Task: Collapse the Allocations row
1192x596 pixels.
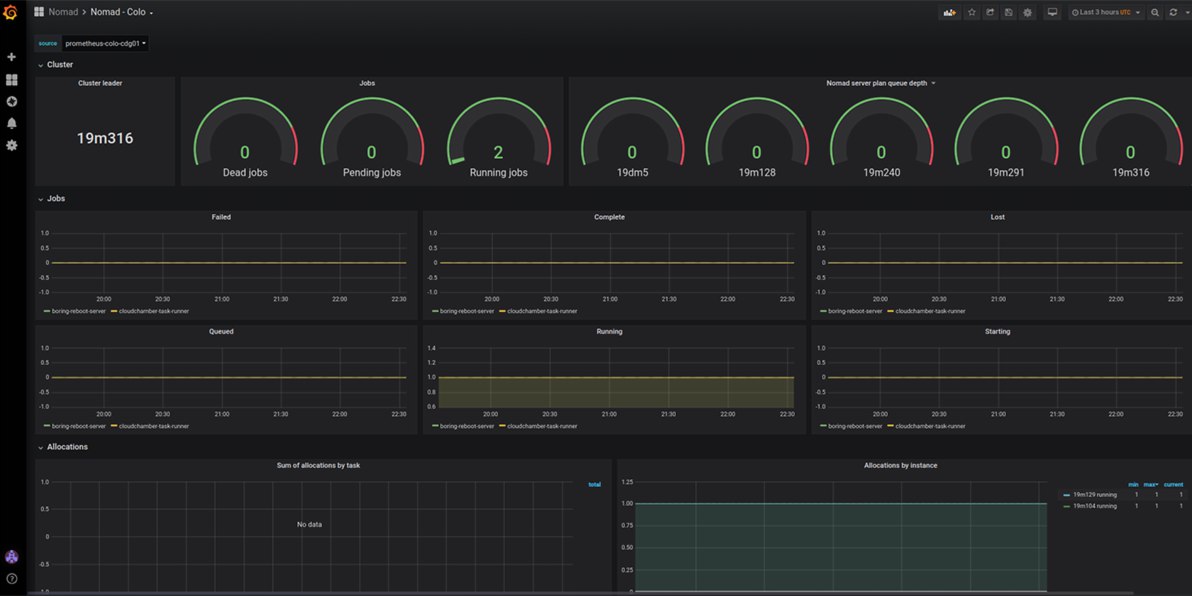Action: pyautogui.click(x=63, y=447)
